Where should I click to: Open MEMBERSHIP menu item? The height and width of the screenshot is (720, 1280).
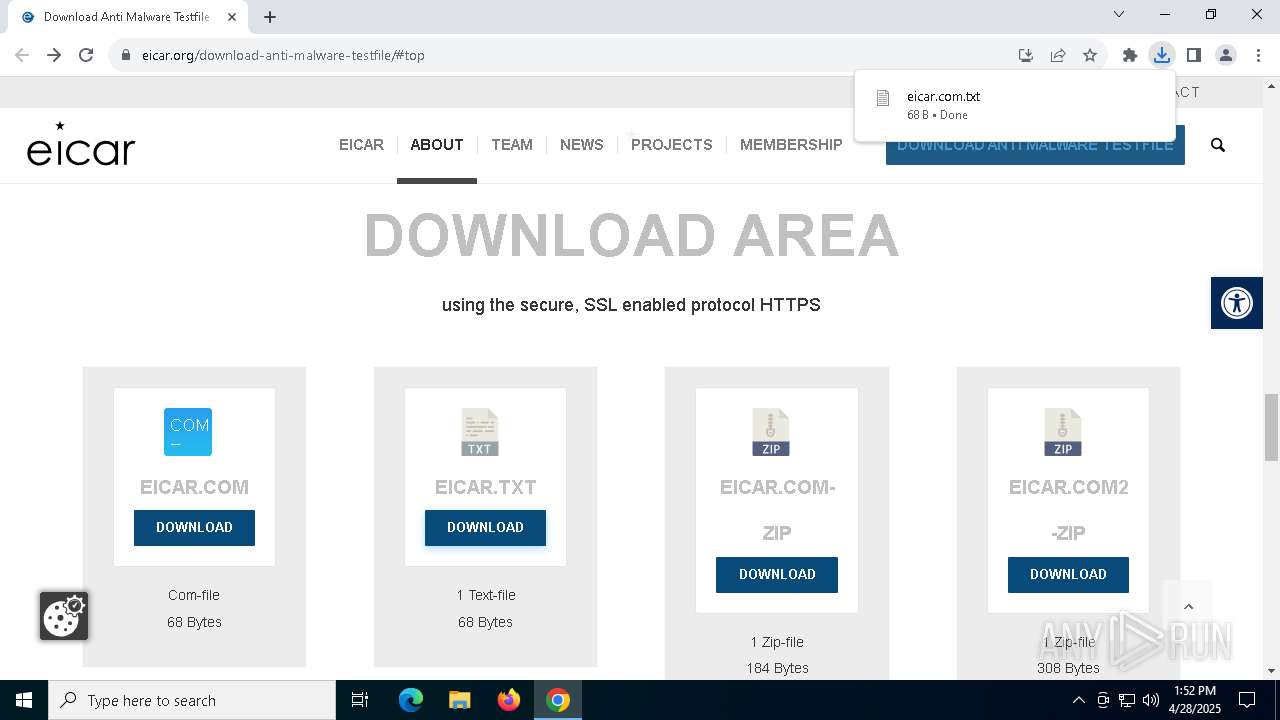[x=791, y=145]
